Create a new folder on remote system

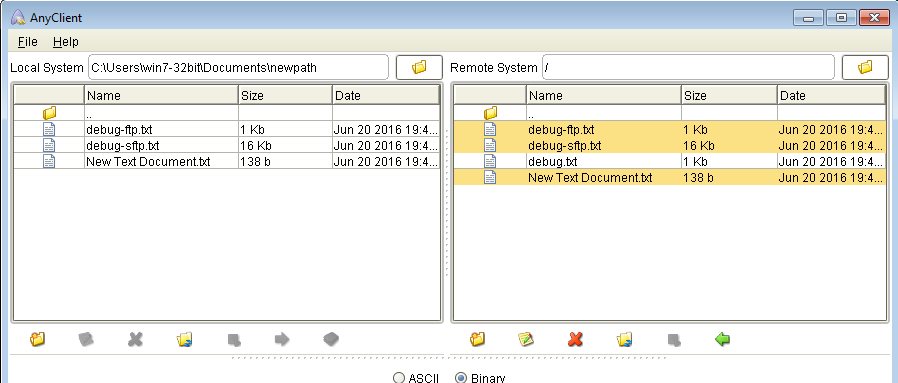click(x=477, y=339)
